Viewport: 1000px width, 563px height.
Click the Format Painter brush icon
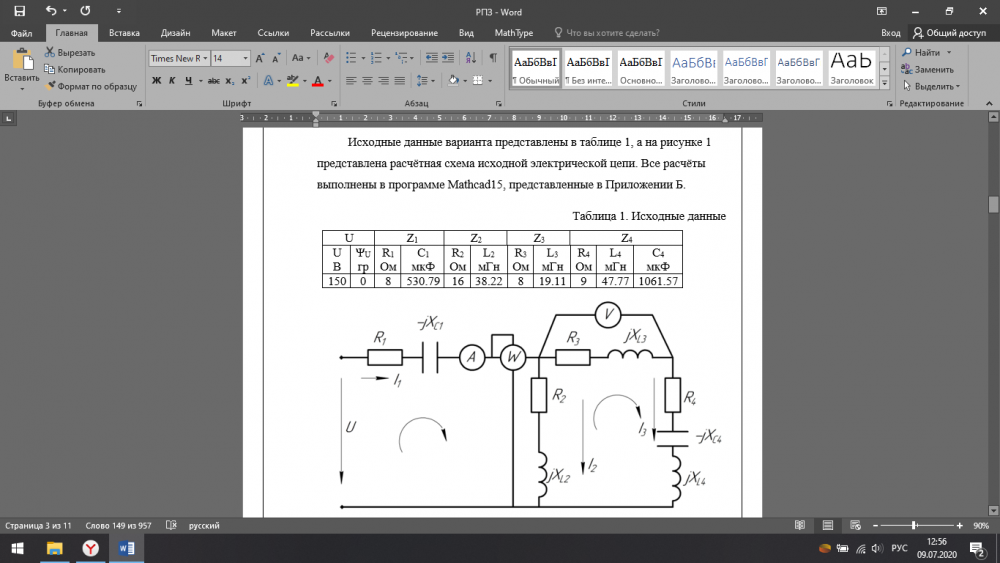point(50,86)
